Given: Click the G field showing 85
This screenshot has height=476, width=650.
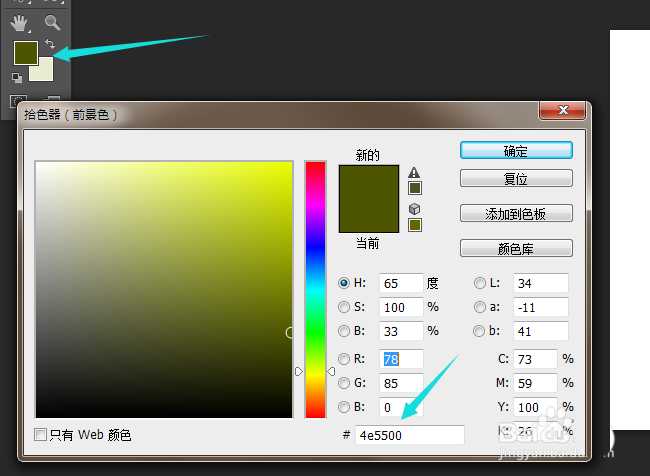Looking at the screenshot, I should click(401, 383).
